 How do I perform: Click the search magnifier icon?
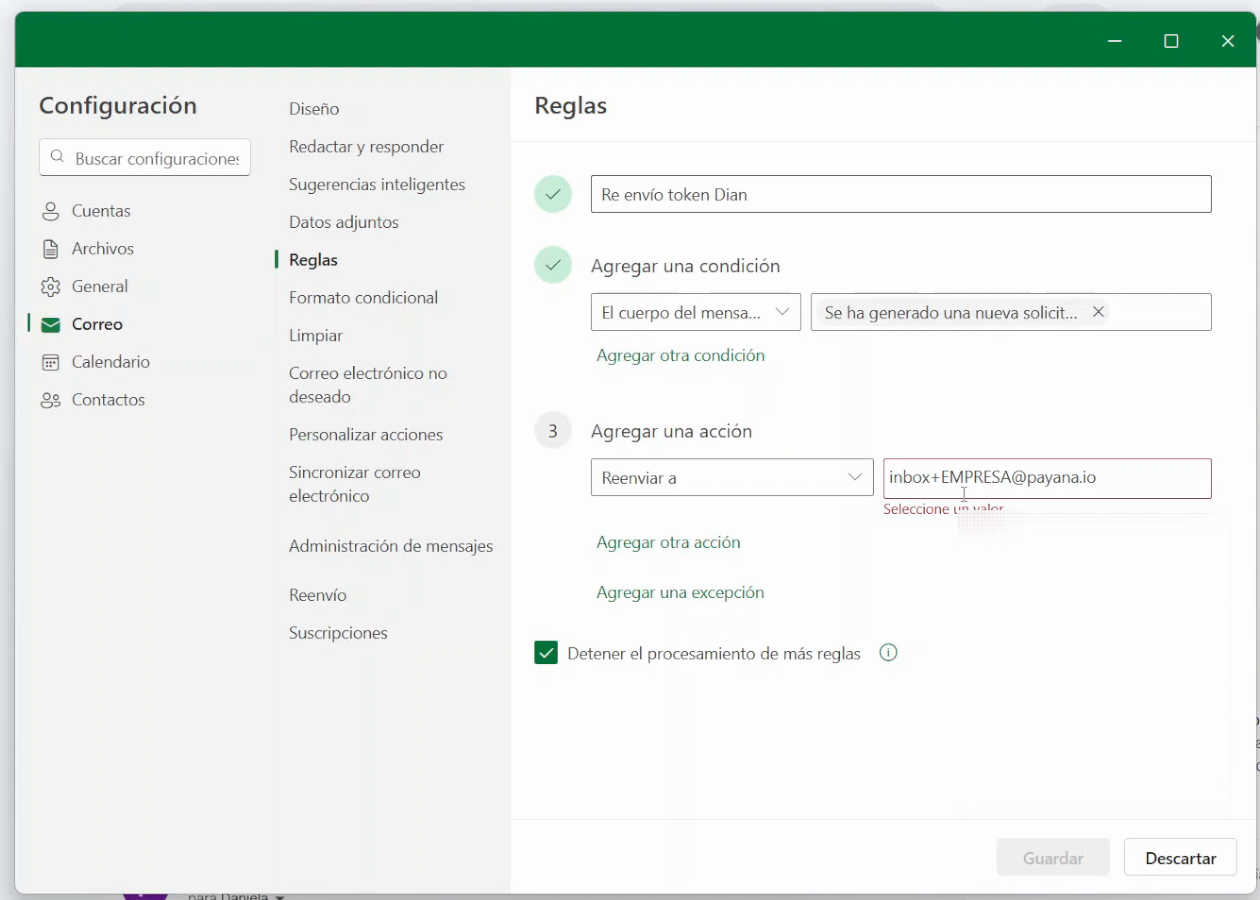[x=57, y=158]
